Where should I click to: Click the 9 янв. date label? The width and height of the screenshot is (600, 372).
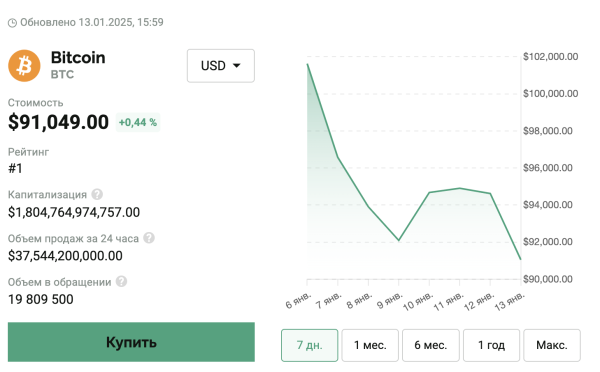click(390, 301)
